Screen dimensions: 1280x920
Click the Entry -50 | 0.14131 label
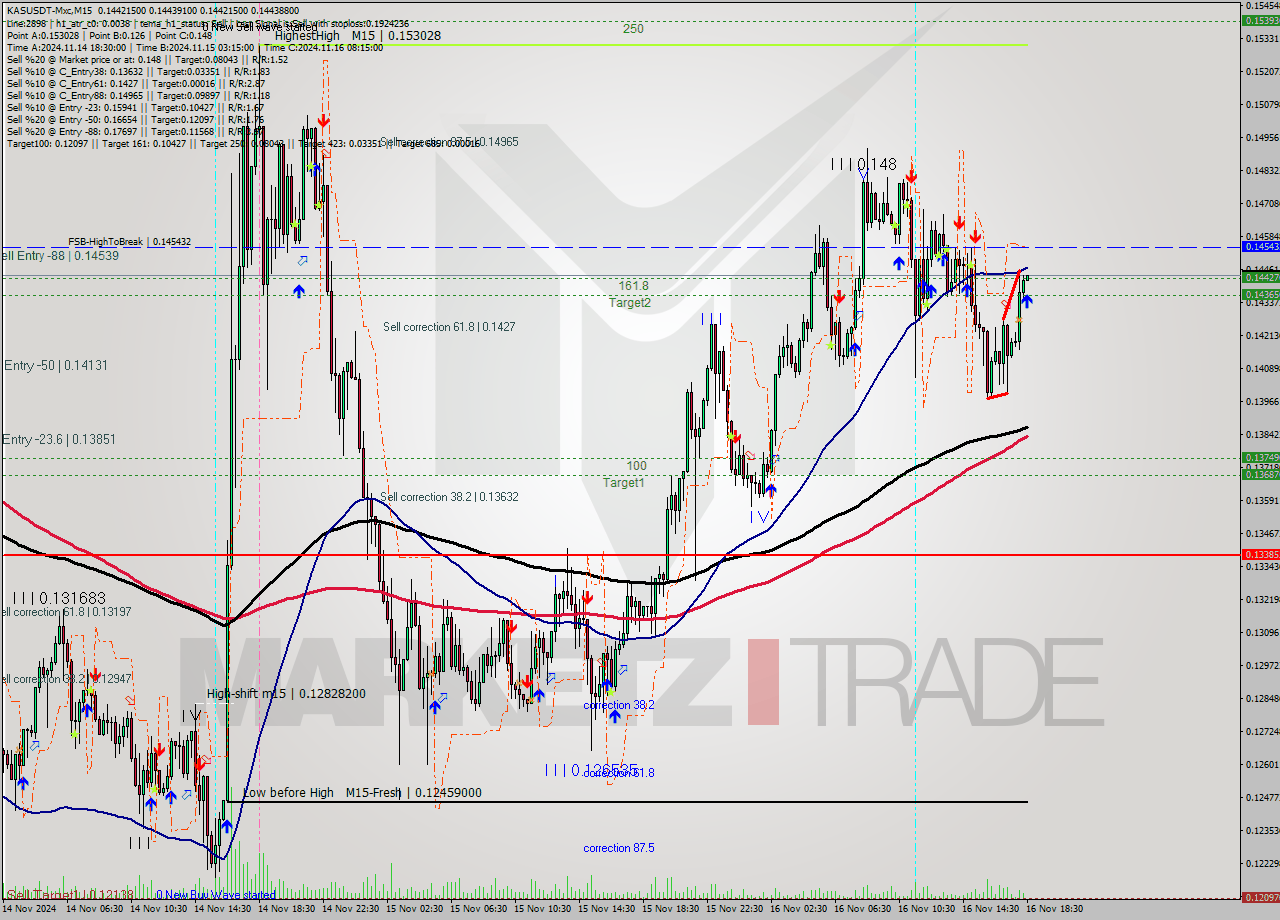tap(56, 366)
